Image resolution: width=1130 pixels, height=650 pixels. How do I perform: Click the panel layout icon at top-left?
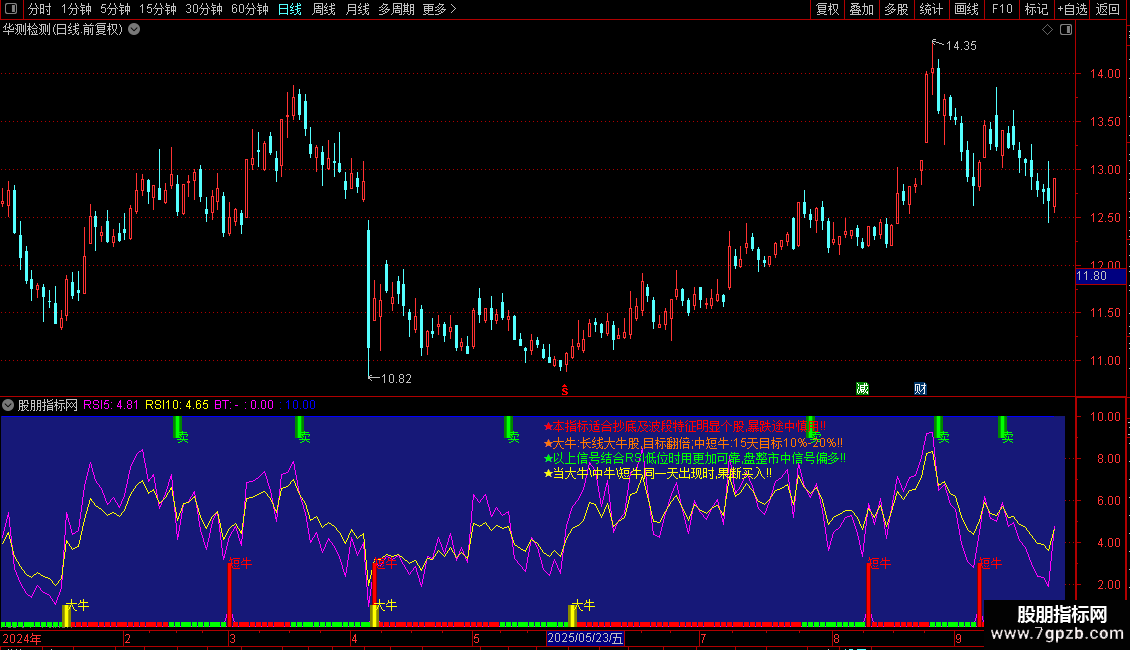point(11,9)
